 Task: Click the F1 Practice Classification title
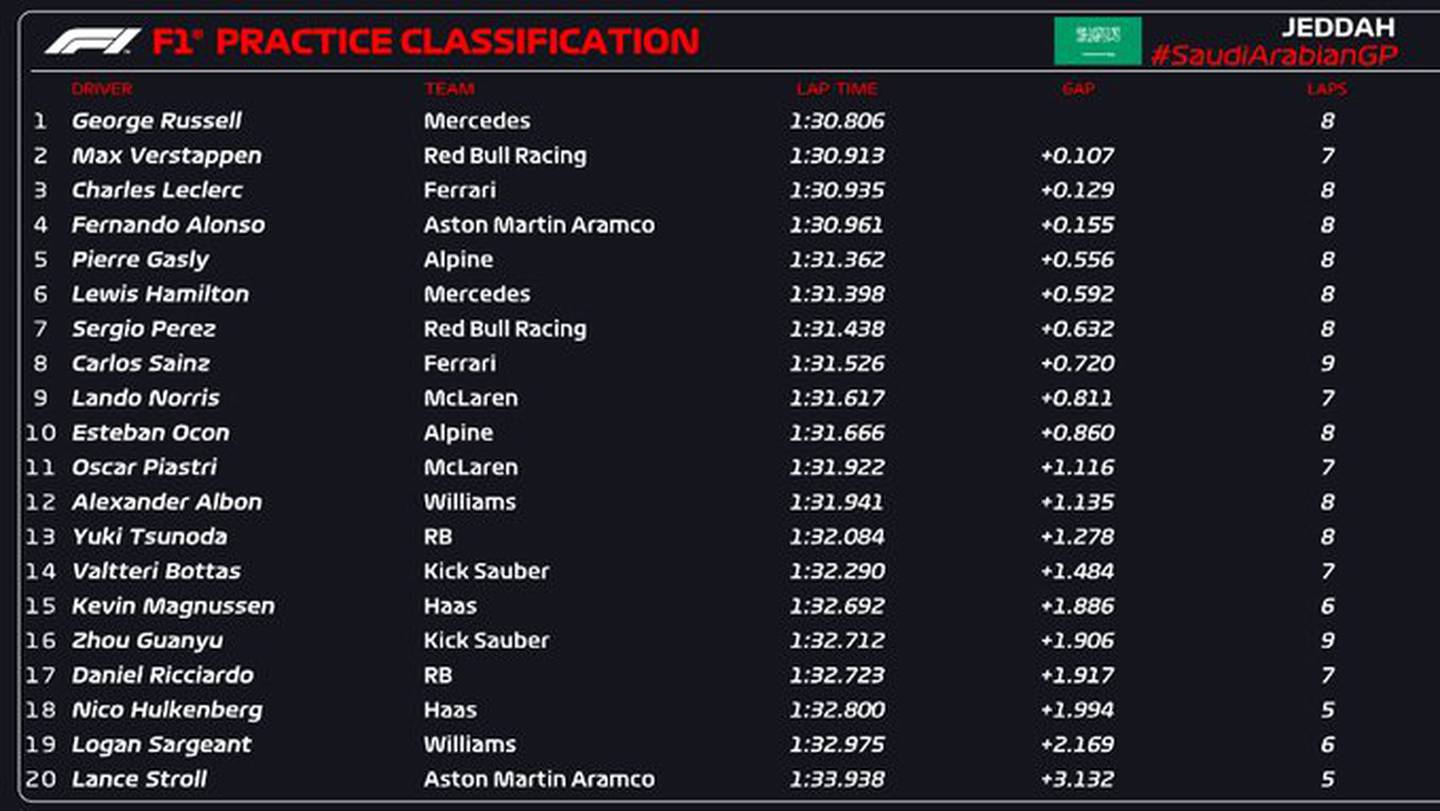click(x=425, y=41)
